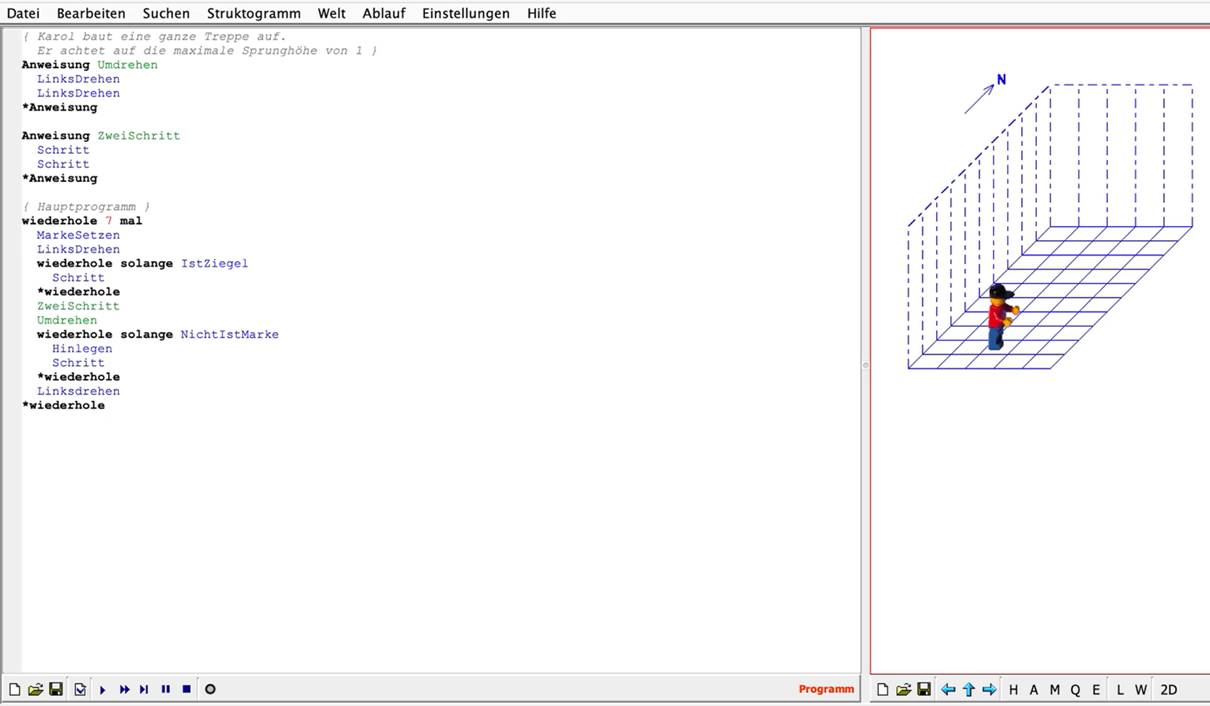Click the round breakpoint marker icon
The height and width of the screenshot is (706, 1210).
(210, 689)
